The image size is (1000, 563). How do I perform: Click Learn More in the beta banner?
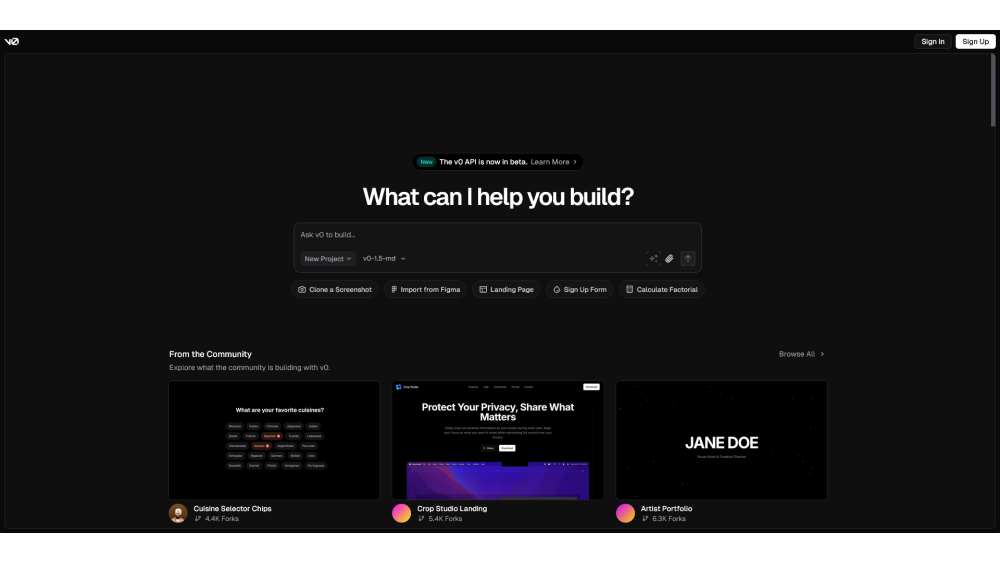pos(553,162)
